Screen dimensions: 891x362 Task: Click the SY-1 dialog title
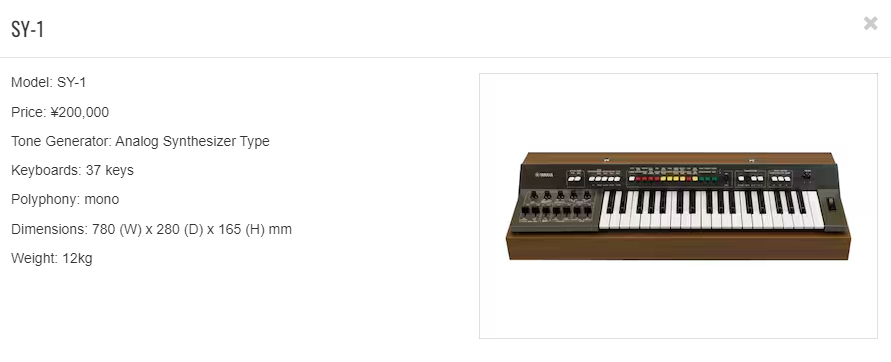(x=28, y=29)
